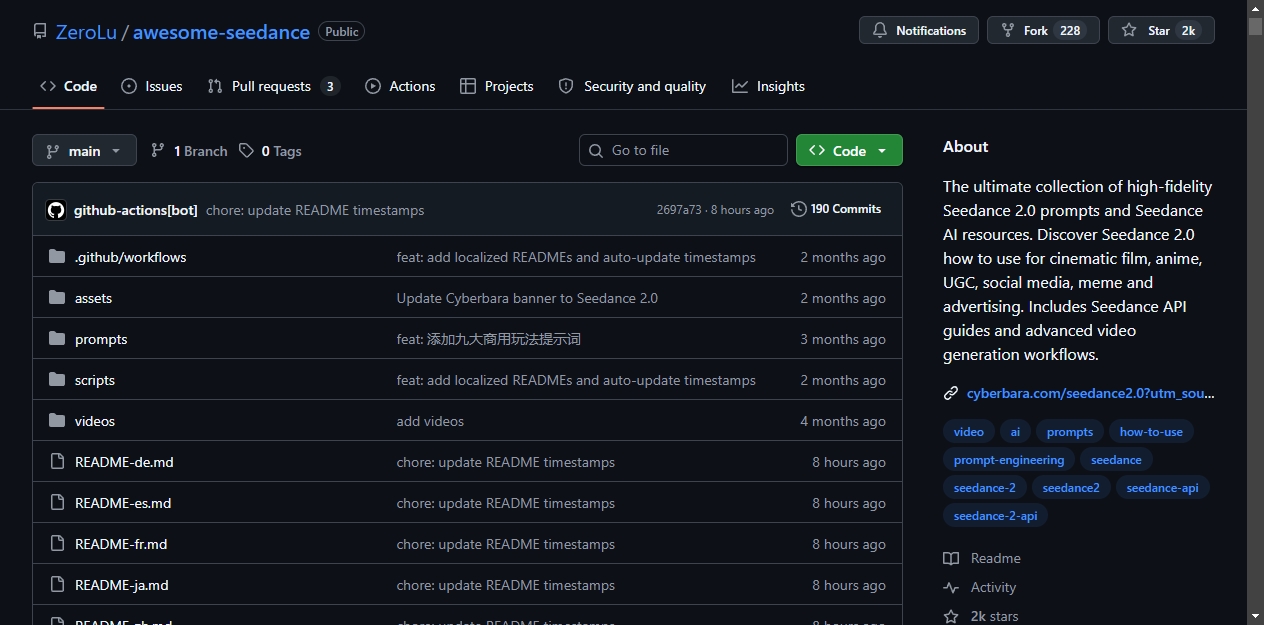1264x625 pixels.
Task: Fork this repository
Action: point(1043,30)
